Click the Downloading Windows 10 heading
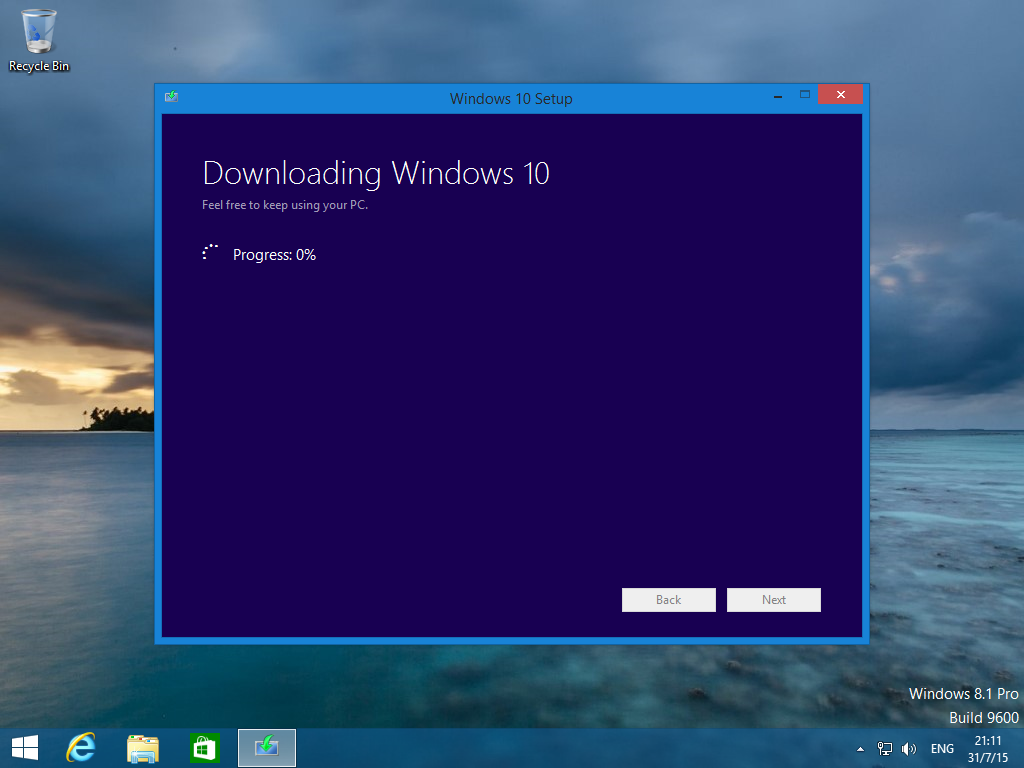Image resolution: width=1024 pixels, height=768 pixels. 376,174
